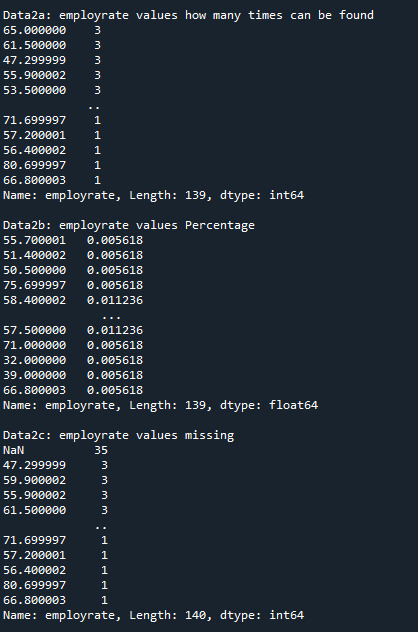The image size is (418, 632).
Task: Select the 55.700001 percentage row
Action: click(73, 240)
